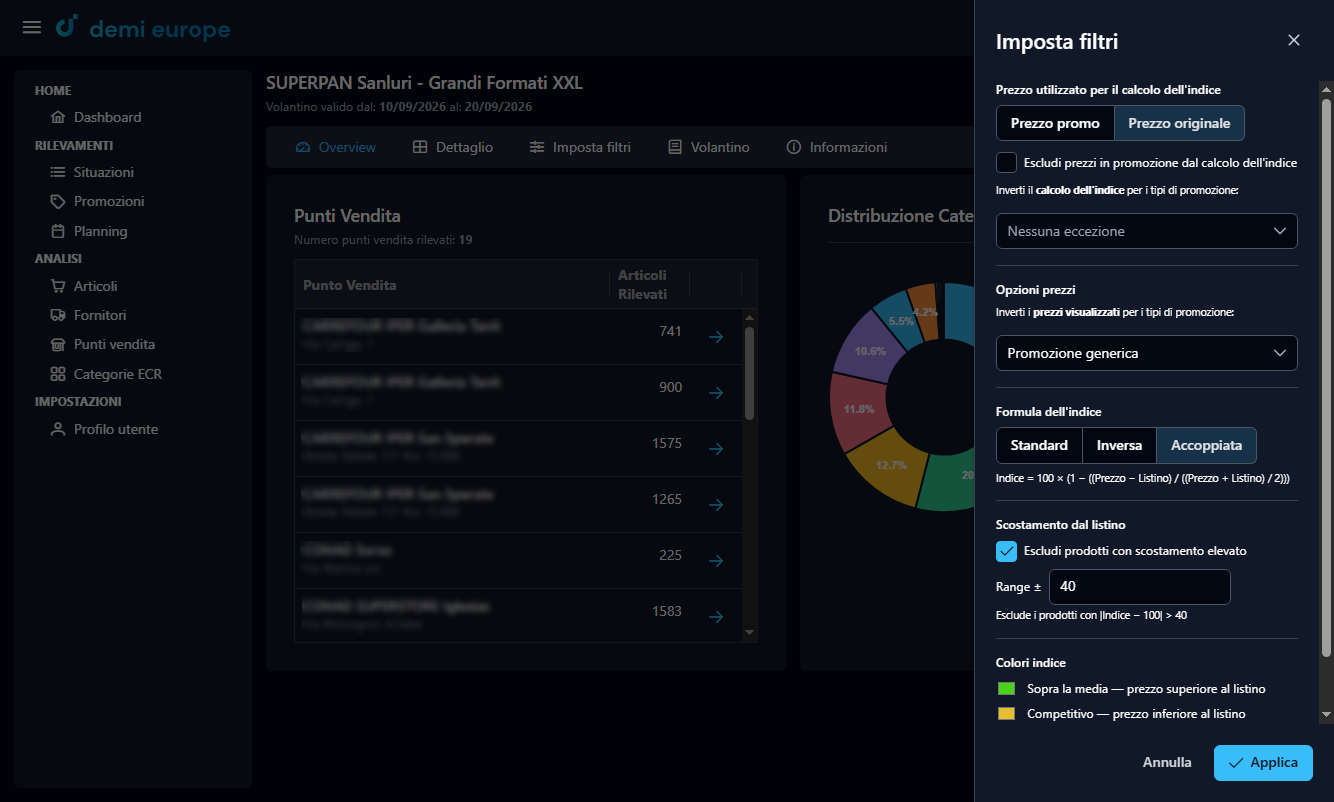This screenshot has height=802, width=1334.
Task: Click the arrow for the 1265 articles row
Action: (716, 505)
